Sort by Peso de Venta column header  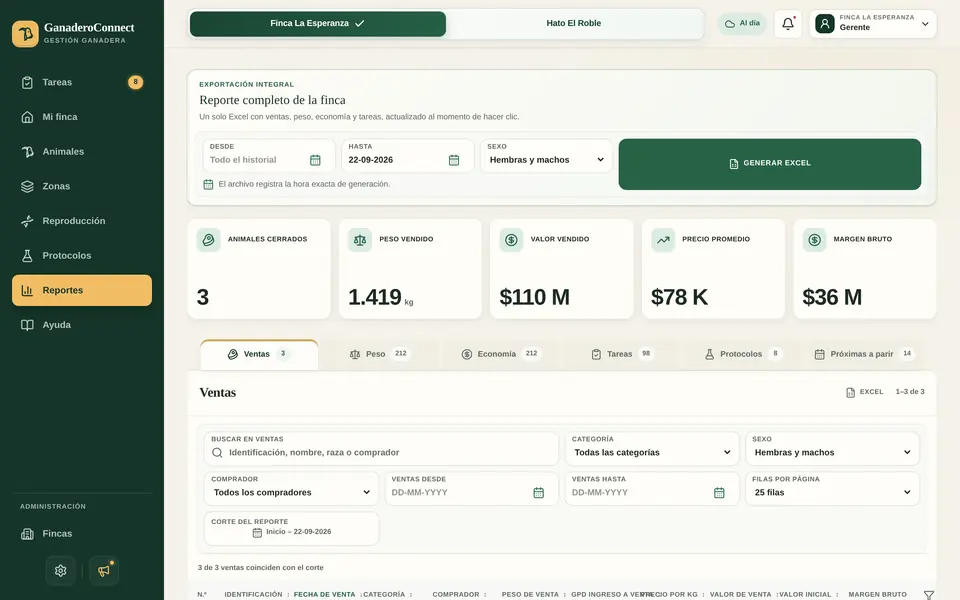530,594
